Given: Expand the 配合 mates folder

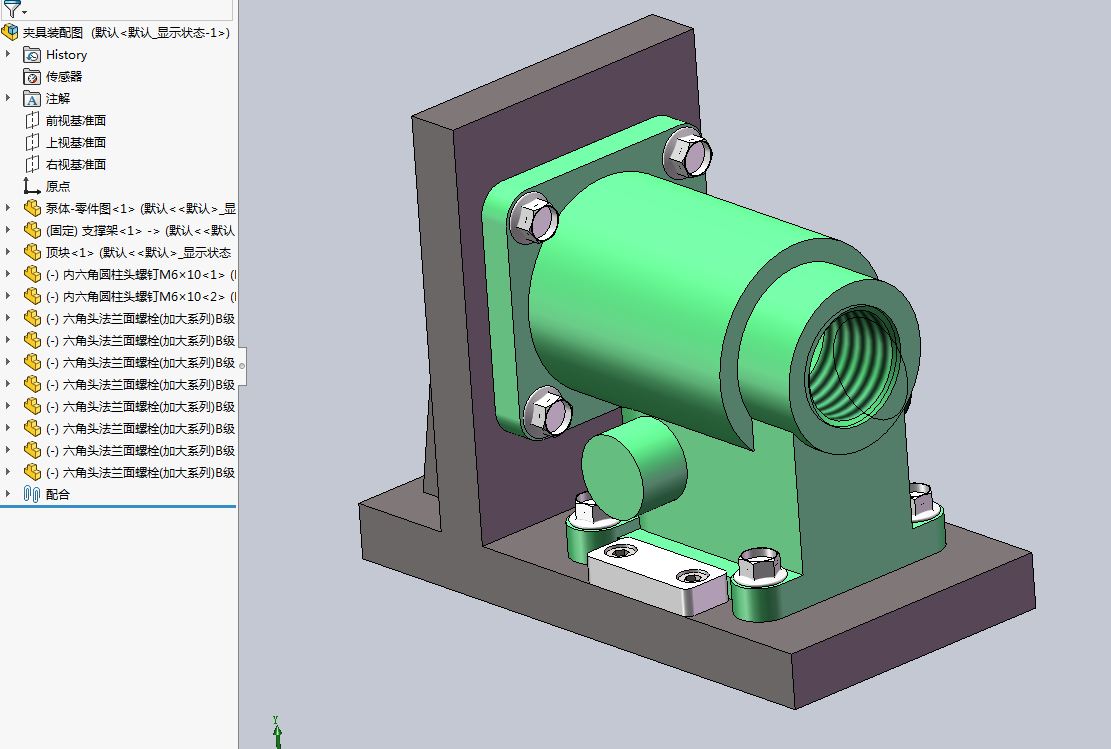Looking at the screenshot, I should [x=8, y=494].
